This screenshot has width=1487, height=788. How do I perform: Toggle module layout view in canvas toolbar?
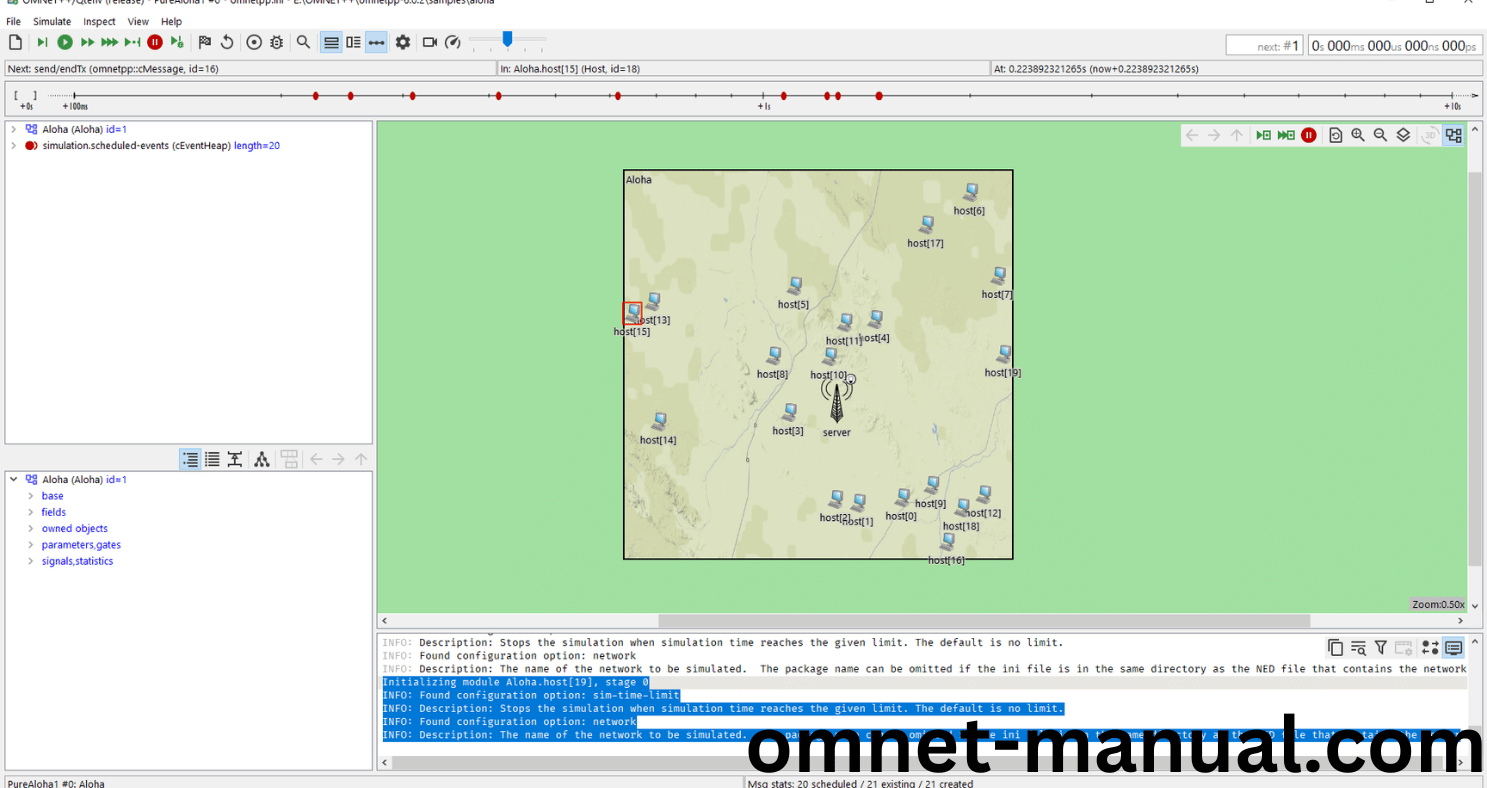(1453, 135)
